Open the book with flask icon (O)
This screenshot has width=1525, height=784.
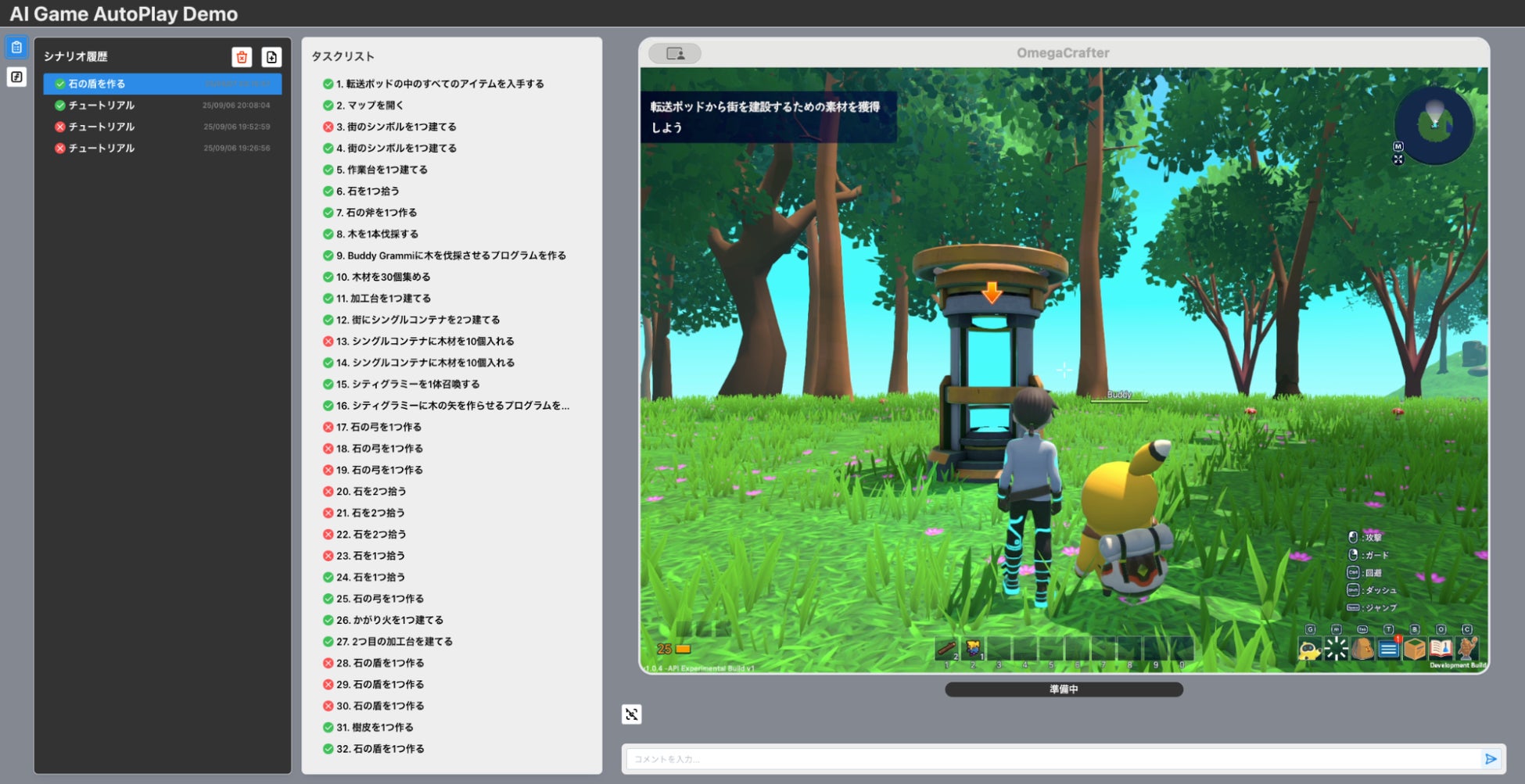pyautogui.click(x=1441, y=648)
